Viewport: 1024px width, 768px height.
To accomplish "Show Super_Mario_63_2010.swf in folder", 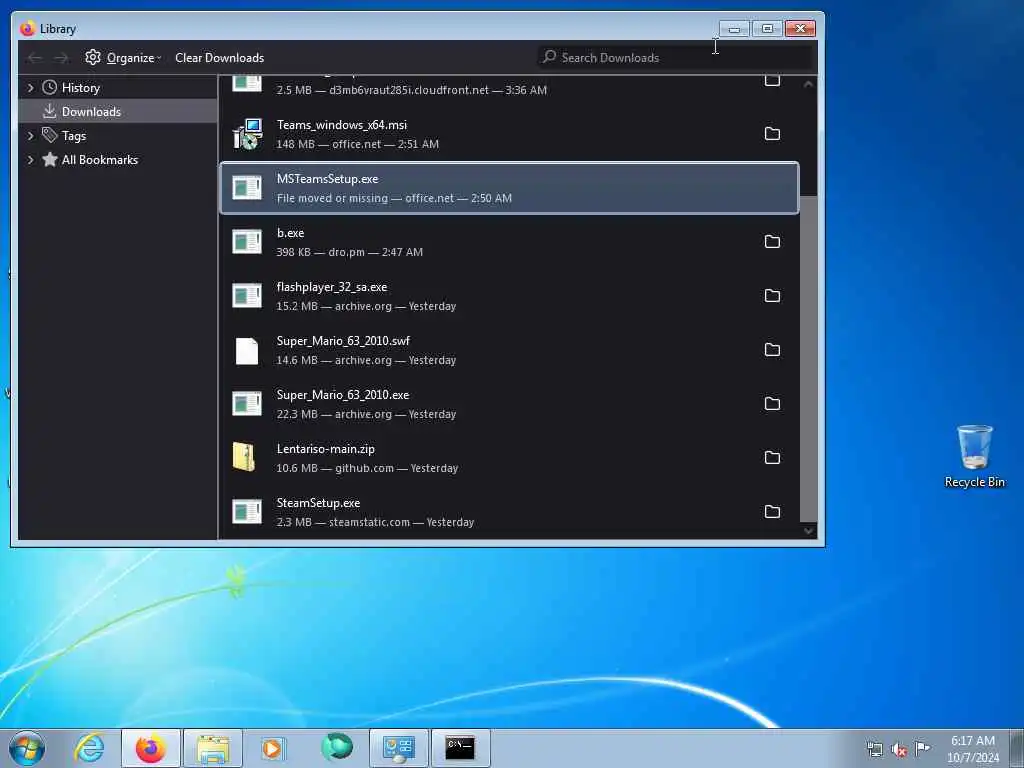I will [772, 350].
